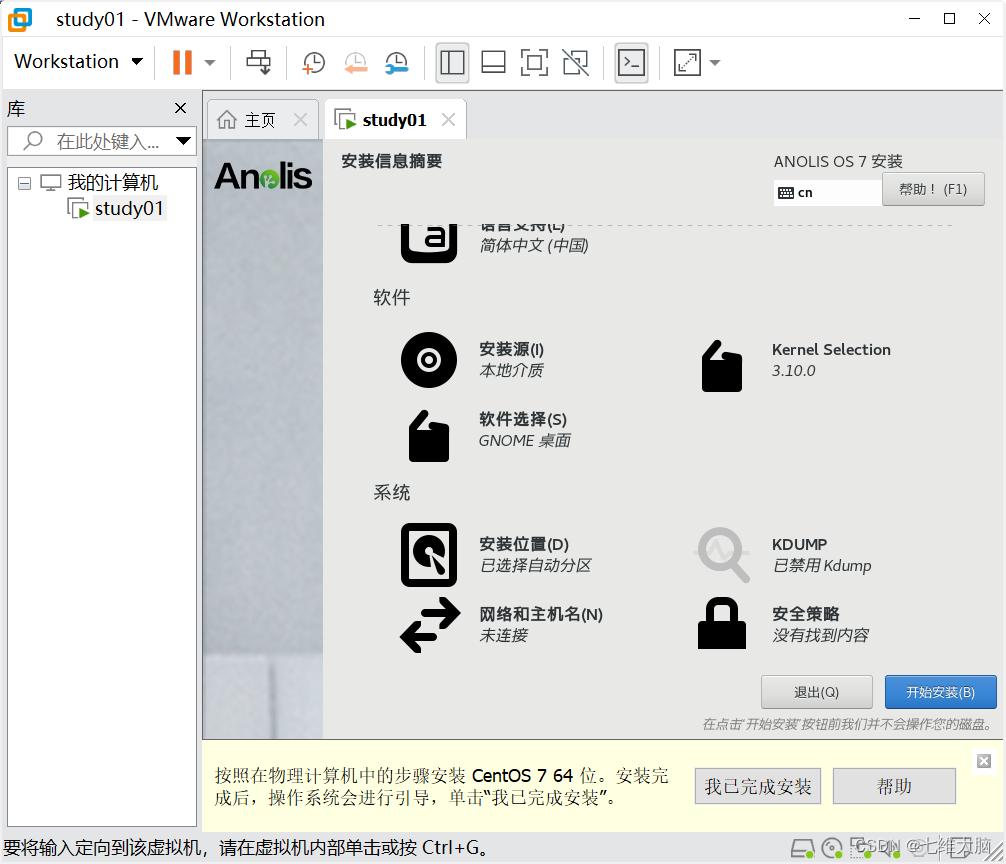Click the 退出(Q) button
The width and height of the screenshot is (1006, 864).
tap(816, 692)
